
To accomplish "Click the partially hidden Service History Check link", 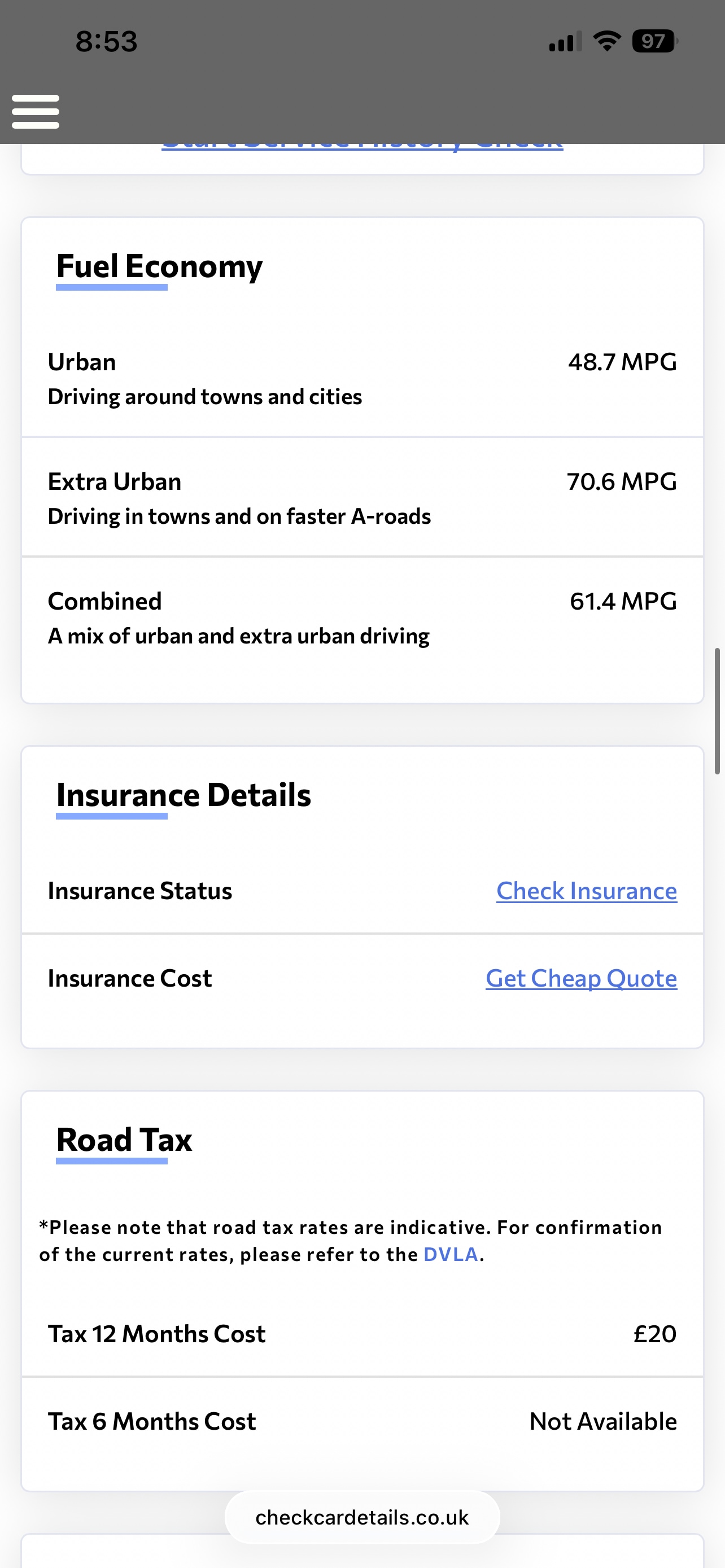I will click(x=362, y=147).
